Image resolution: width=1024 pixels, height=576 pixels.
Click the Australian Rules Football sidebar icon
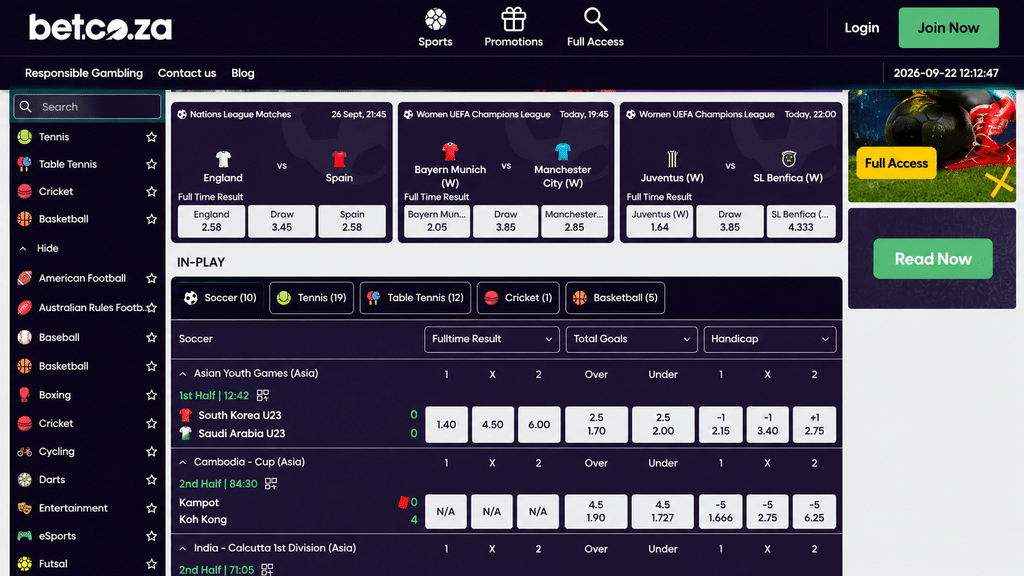pos(25,308)
